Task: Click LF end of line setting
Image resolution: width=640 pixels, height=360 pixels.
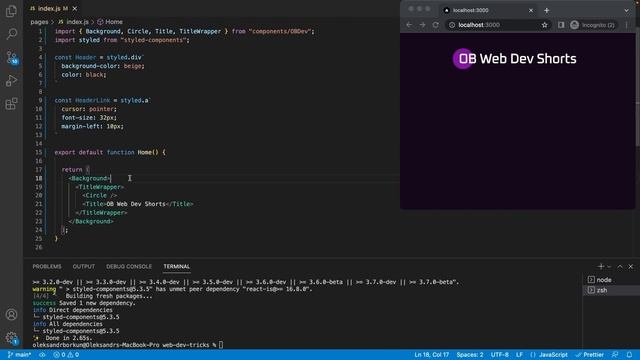Action: [x=519, y=355]
